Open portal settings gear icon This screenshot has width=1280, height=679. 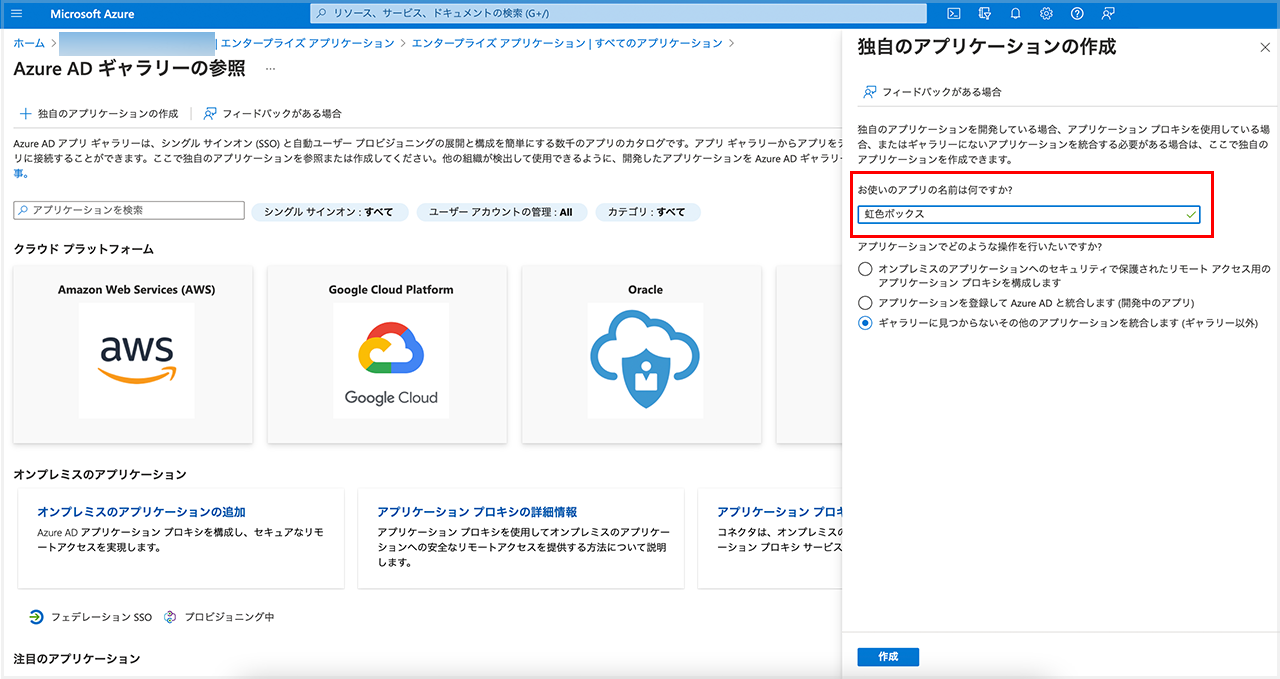(1046, 14)
